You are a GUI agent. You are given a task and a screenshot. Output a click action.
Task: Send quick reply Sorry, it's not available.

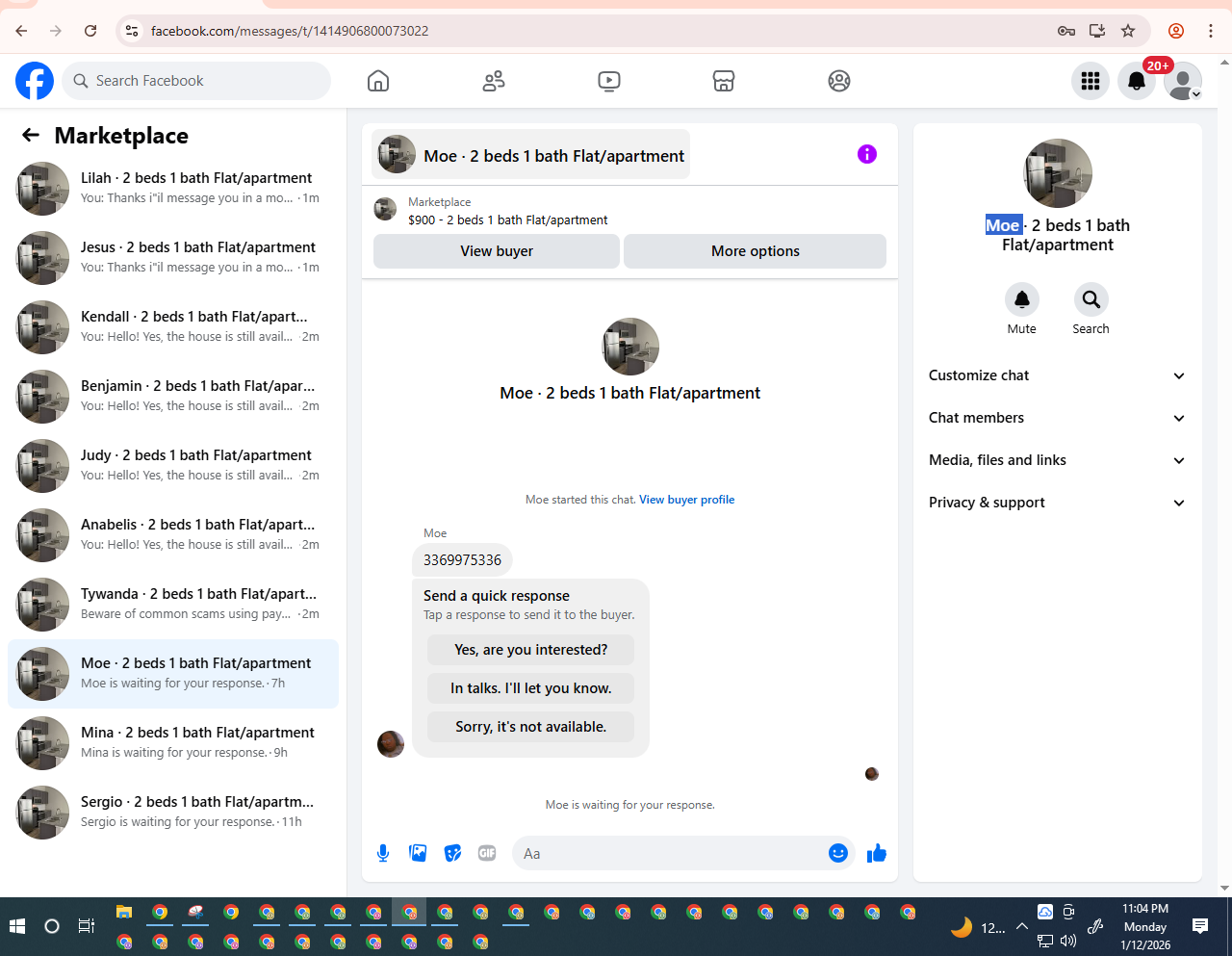pyautogui.click(x=531, y=727)
